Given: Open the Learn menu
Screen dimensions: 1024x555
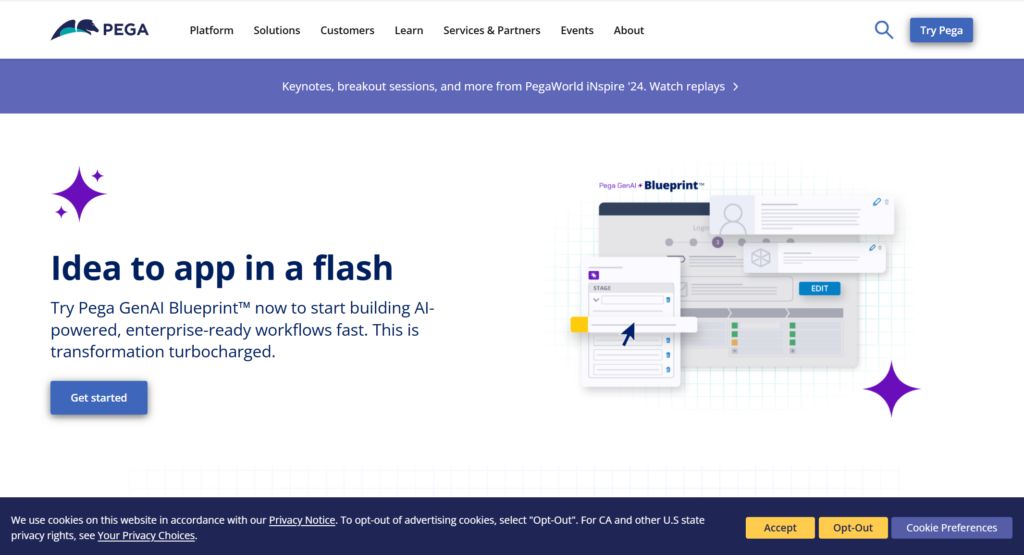Looking at the screenshot, I should (x=409, y=30).
